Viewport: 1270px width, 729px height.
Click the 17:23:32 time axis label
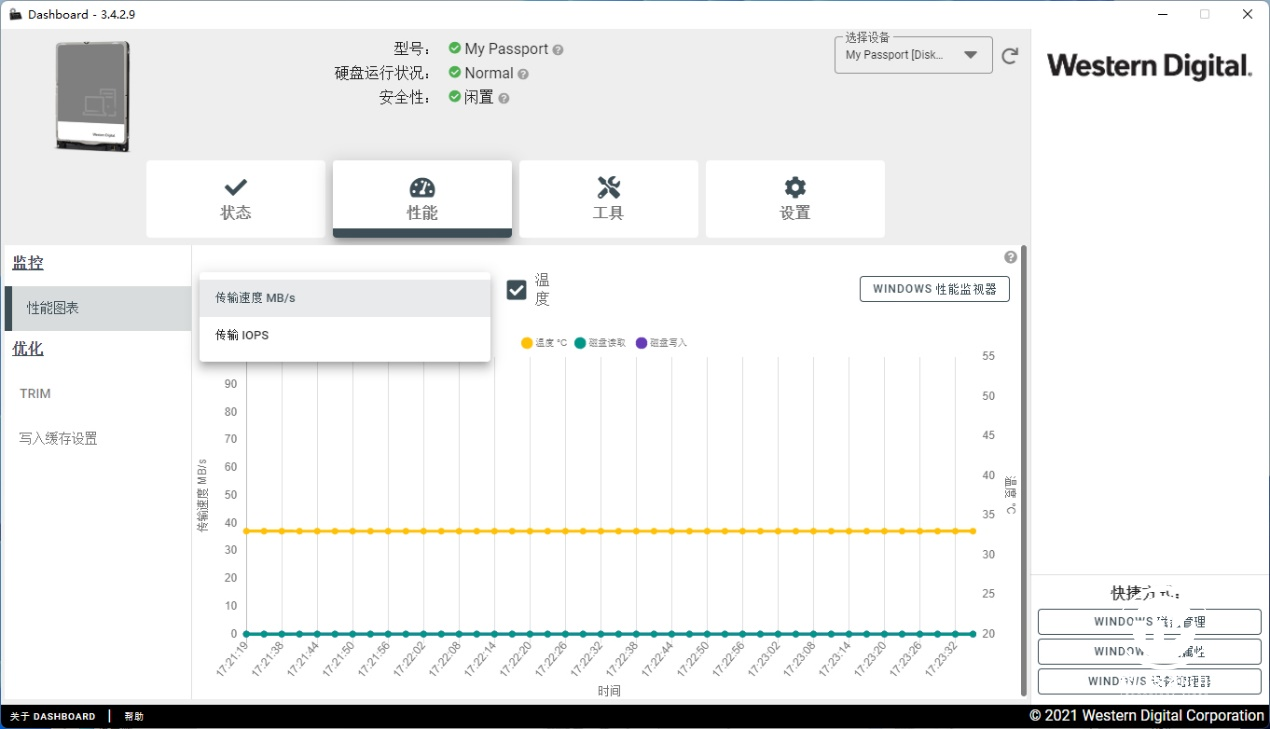point(941,660)
